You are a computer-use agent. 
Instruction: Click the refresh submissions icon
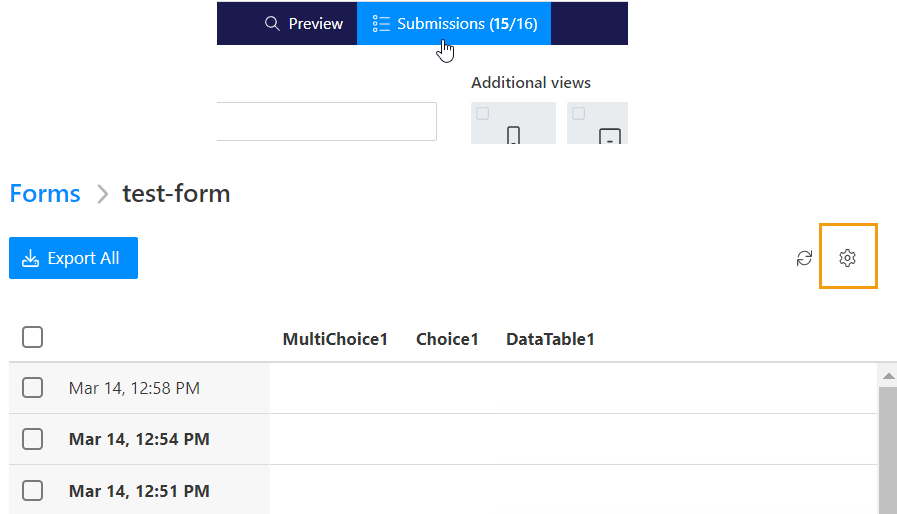(x=804, y=259)
